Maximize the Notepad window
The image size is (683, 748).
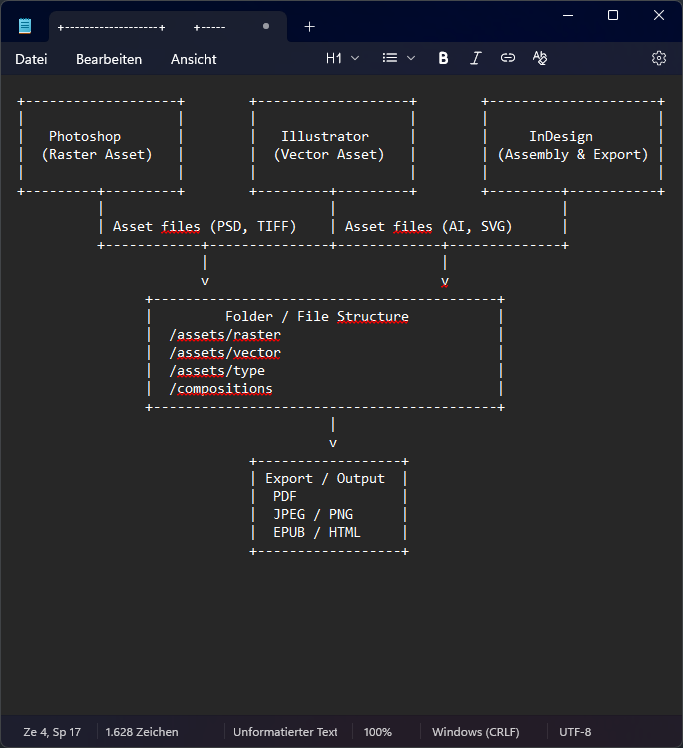pos(613,15)
